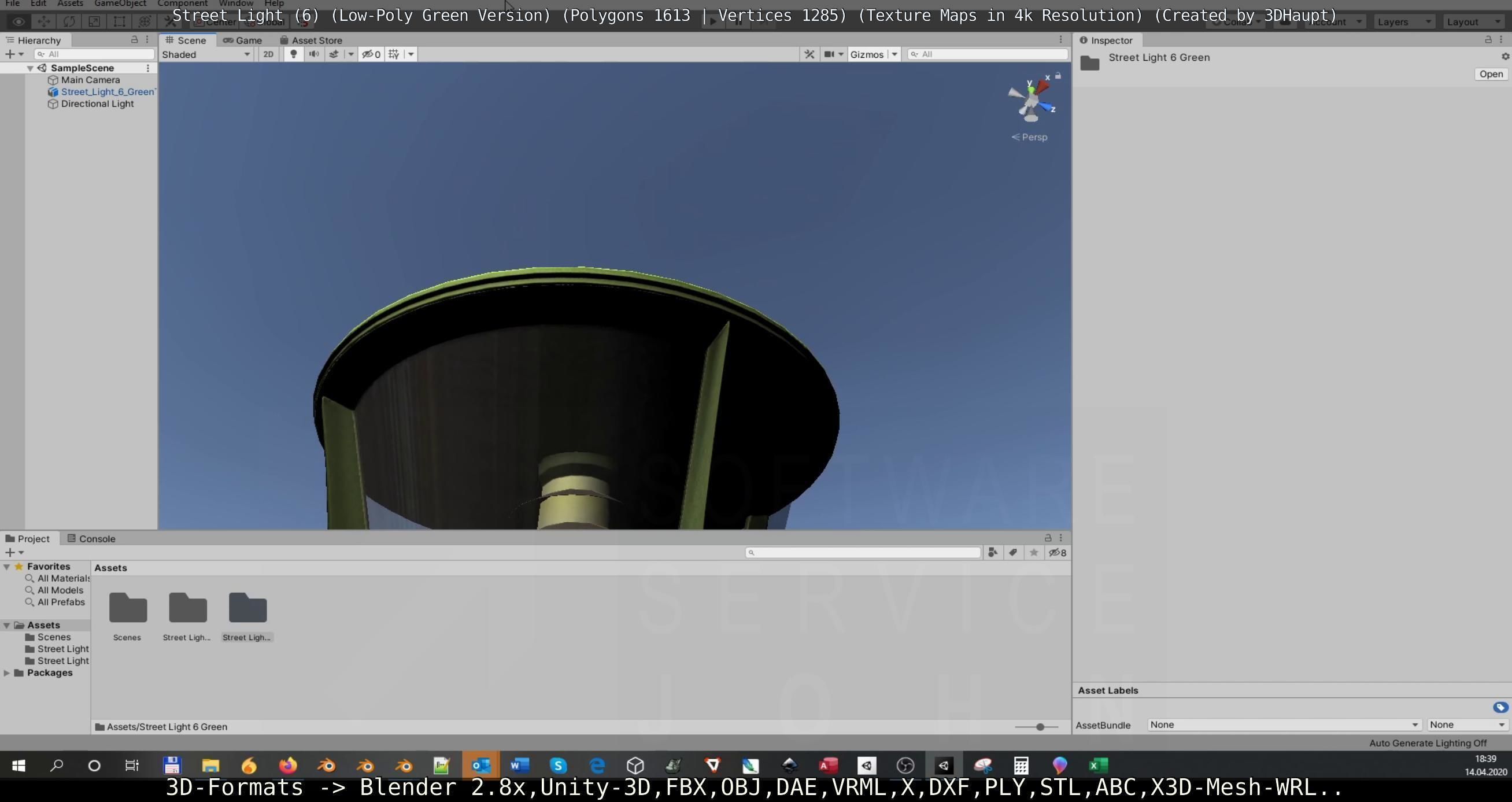Toggle the Gizmos button

(x=867, y=54)
